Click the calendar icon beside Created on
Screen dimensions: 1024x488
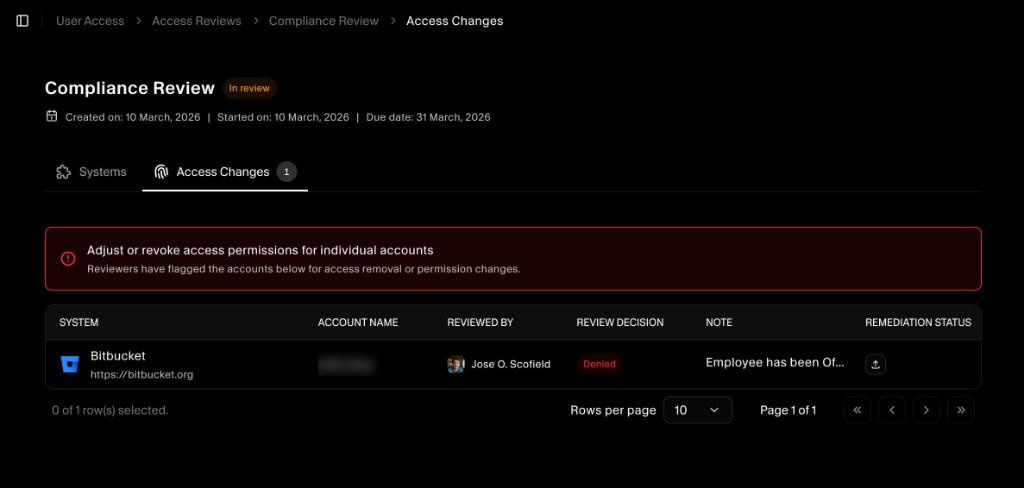pyautogui.click(x=52, y=116)
